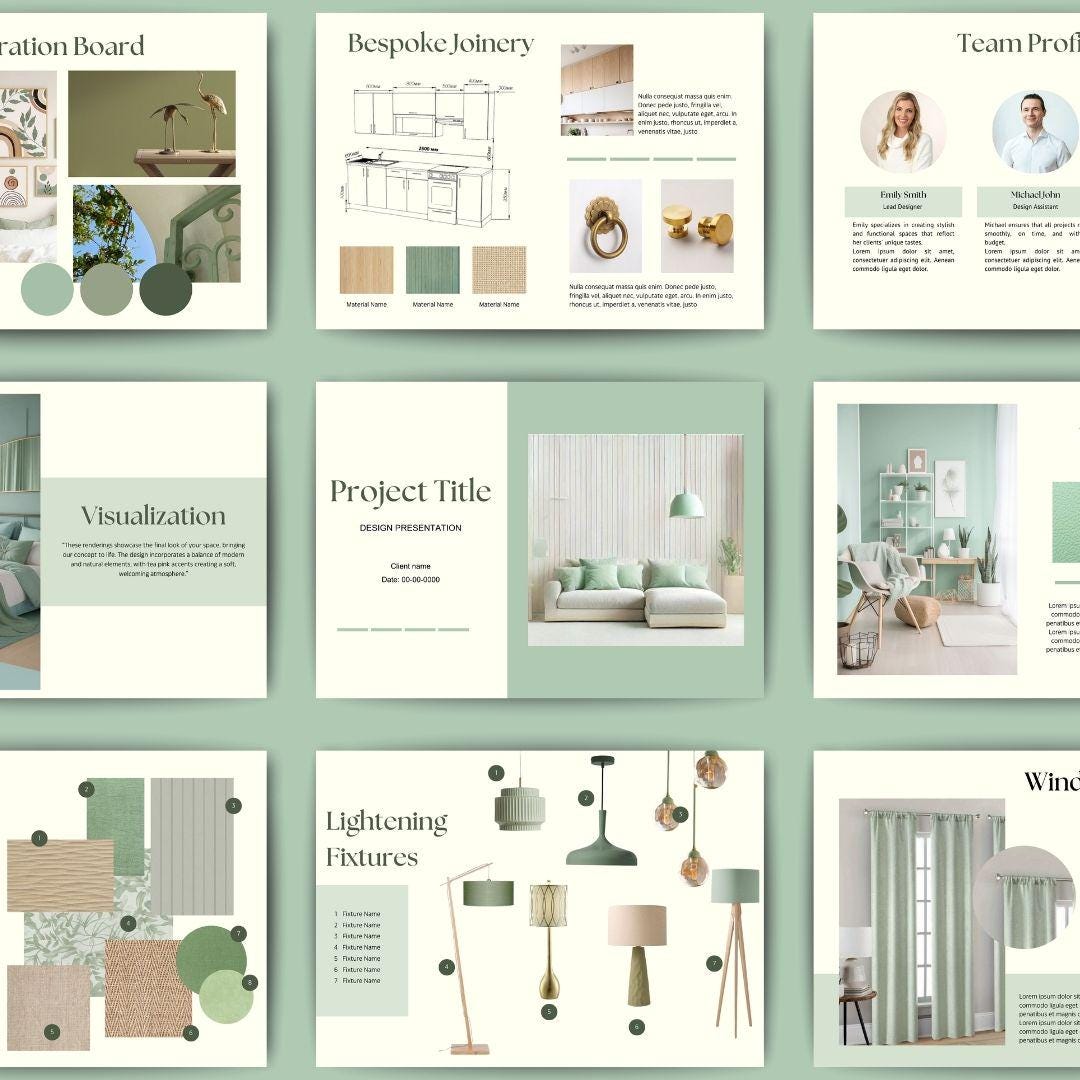
Task: Click the Emily Smith Lead Designer name label
Action: [905, 197]
